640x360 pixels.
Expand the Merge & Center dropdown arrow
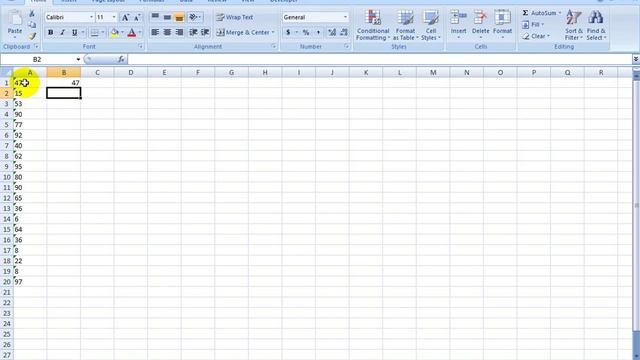(x=273, y=32)
